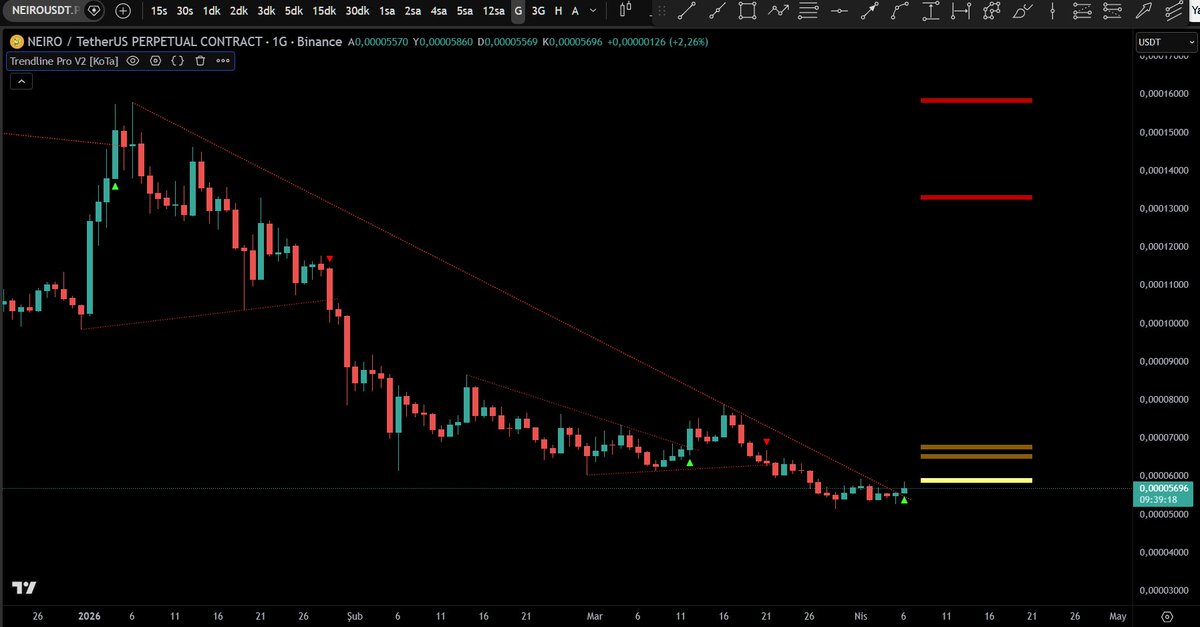Switch to the 15s timeframe
This screenshot has height=627, width=1200.
pyautogui.click(x=159, y=11)
